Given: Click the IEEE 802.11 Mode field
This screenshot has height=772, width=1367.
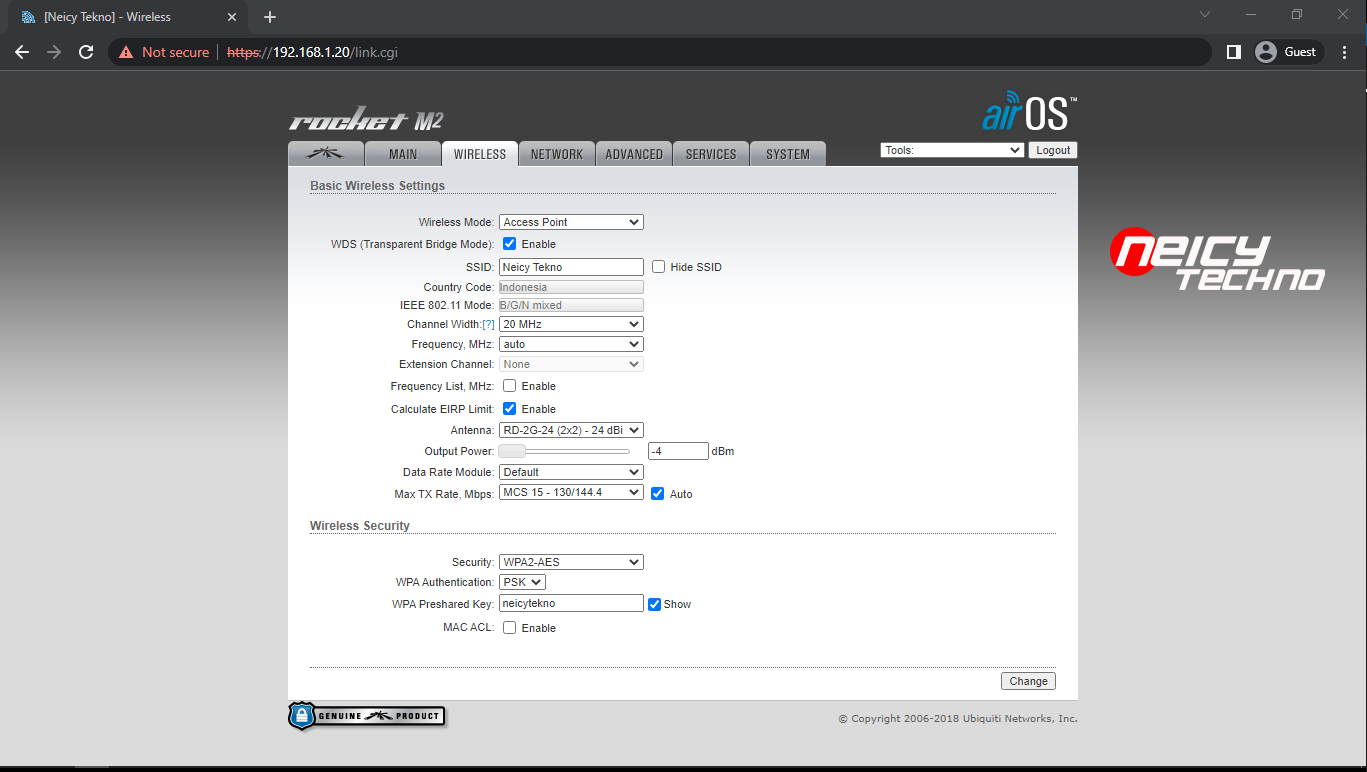Looking at the screenshot, I should [x=571, y=305].
